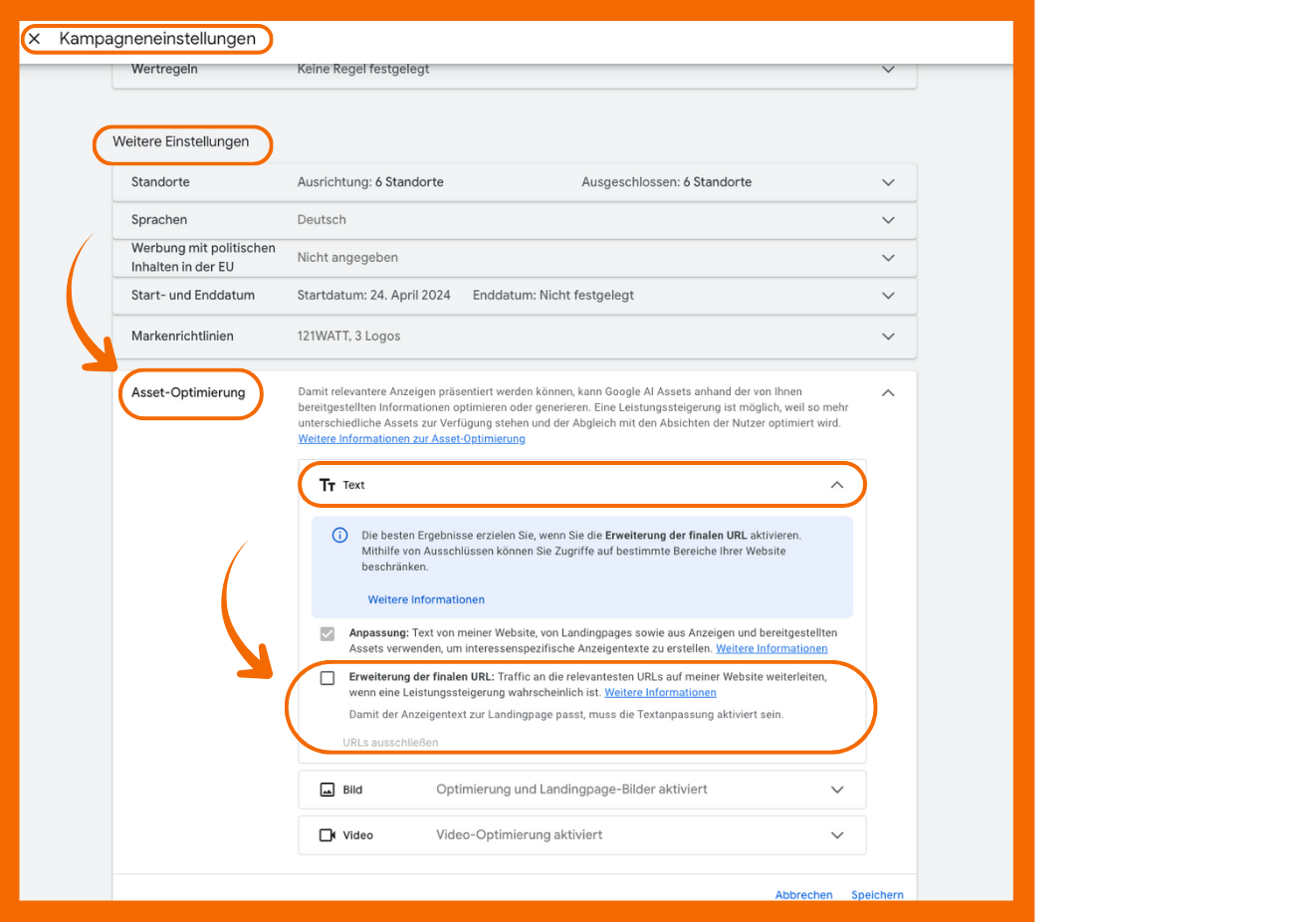The width and height of the screenshot is (1316, 922).
Task: Expand Werbung mit politischen Inhalten row
Action: click(888, 258)
